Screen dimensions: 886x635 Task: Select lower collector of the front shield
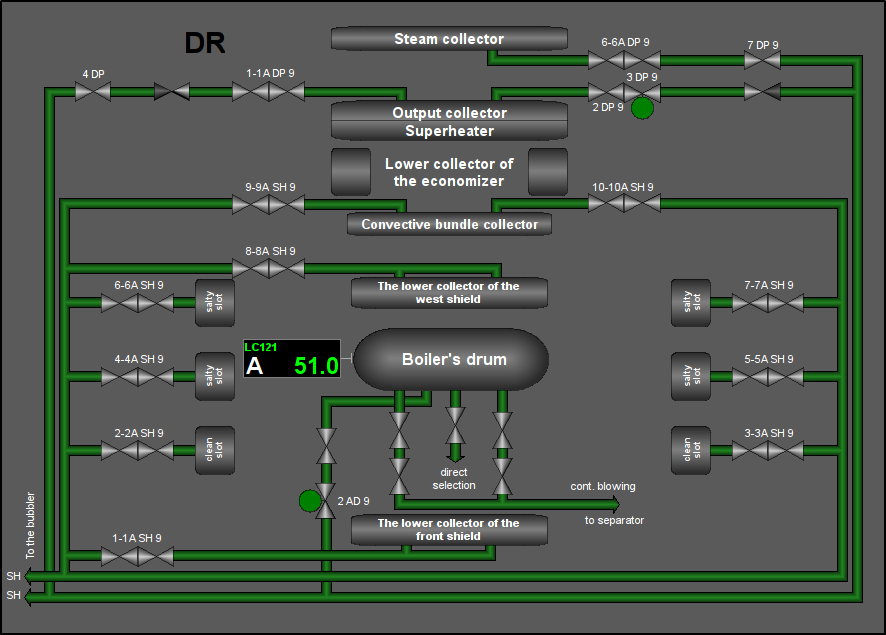click(x=449, y=530)
